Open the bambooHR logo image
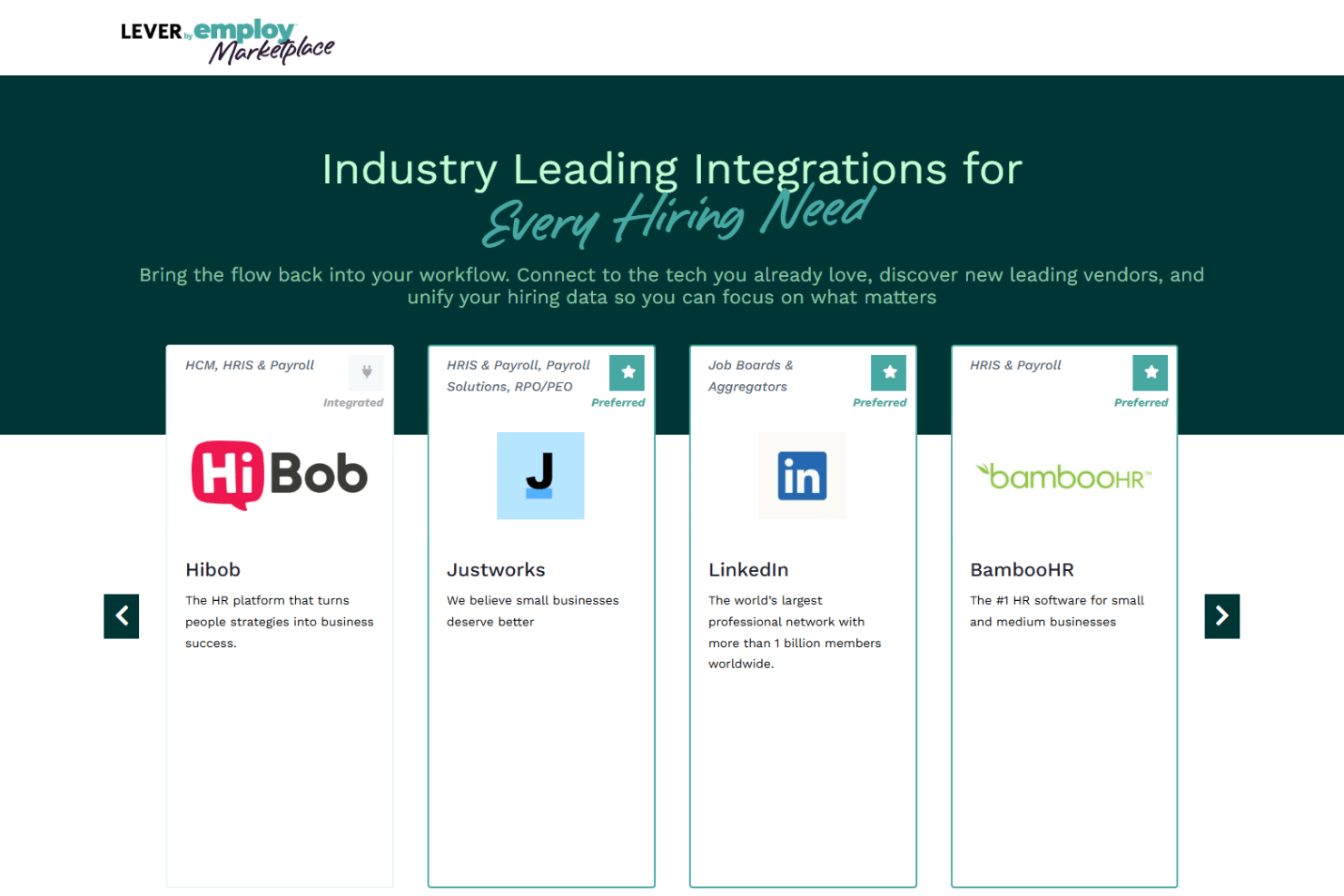This screenshot has height=896, width=1344. coord(1063,476)
